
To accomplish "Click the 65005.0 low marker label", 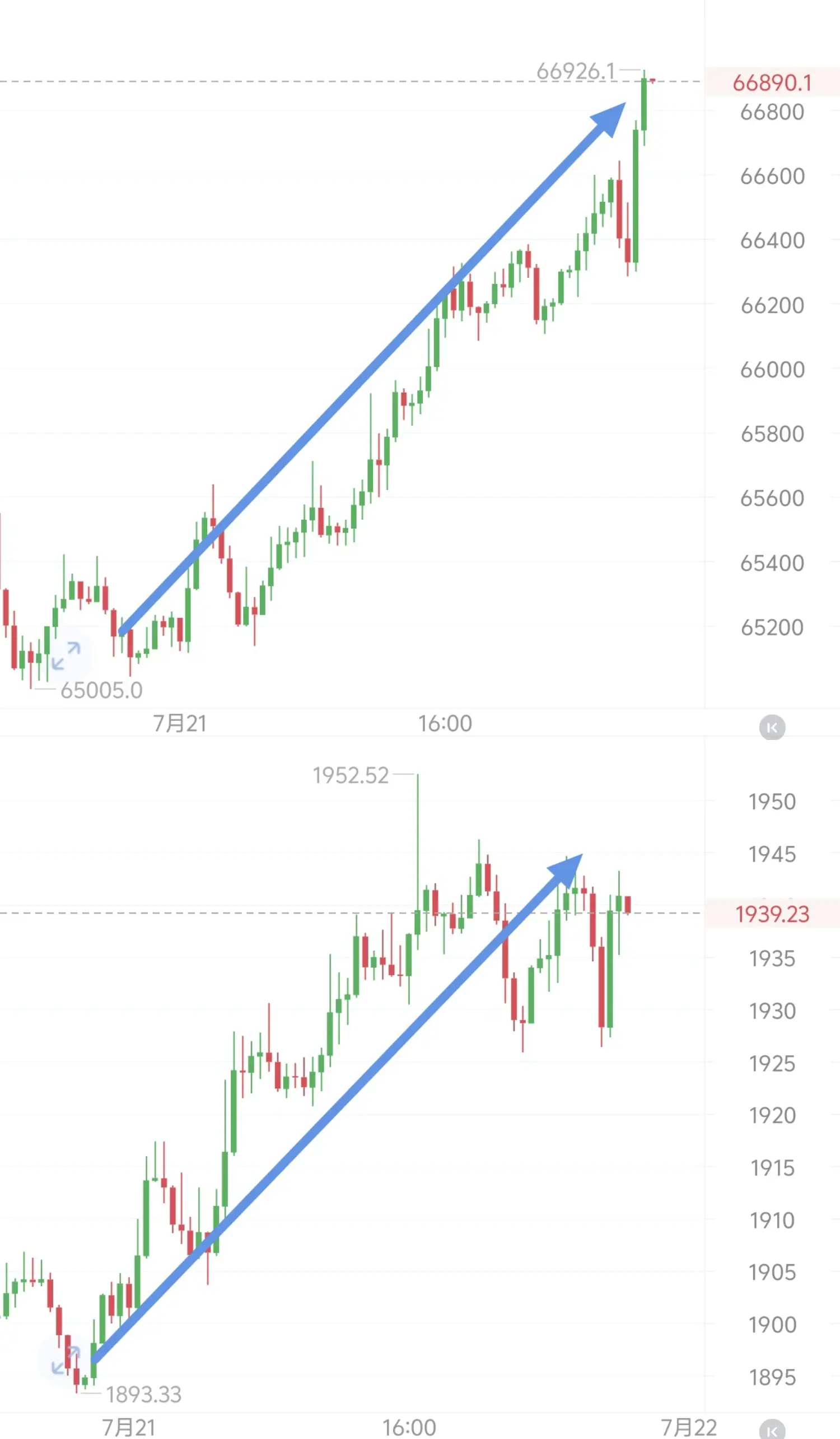I will click(102, 691).
